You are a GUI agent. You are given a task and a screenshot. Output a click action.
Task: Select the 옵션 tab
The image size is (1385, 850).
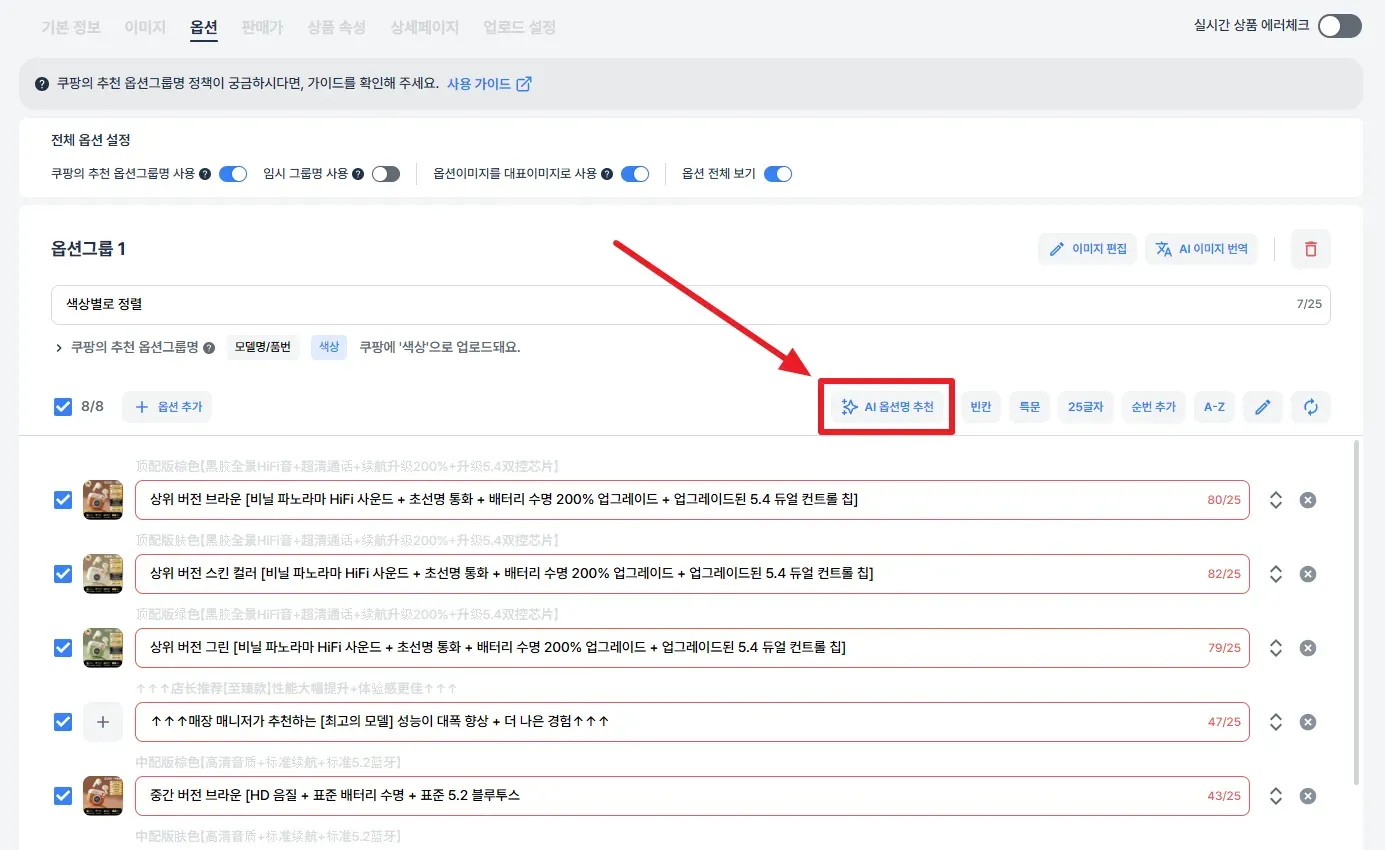click(x=203, y=27)
